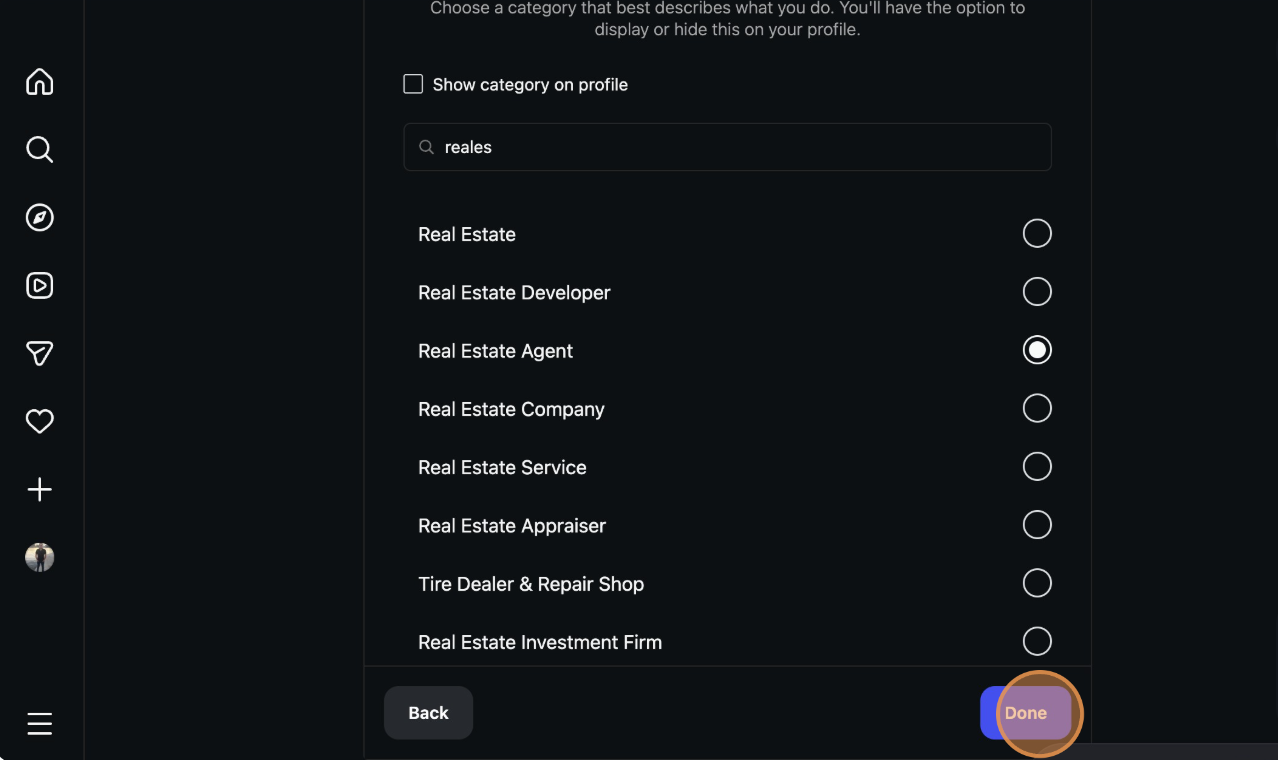Click the Search magnifier icon in sidebar
Screen dimensions: 1278x760
click(x=39, y=149)
